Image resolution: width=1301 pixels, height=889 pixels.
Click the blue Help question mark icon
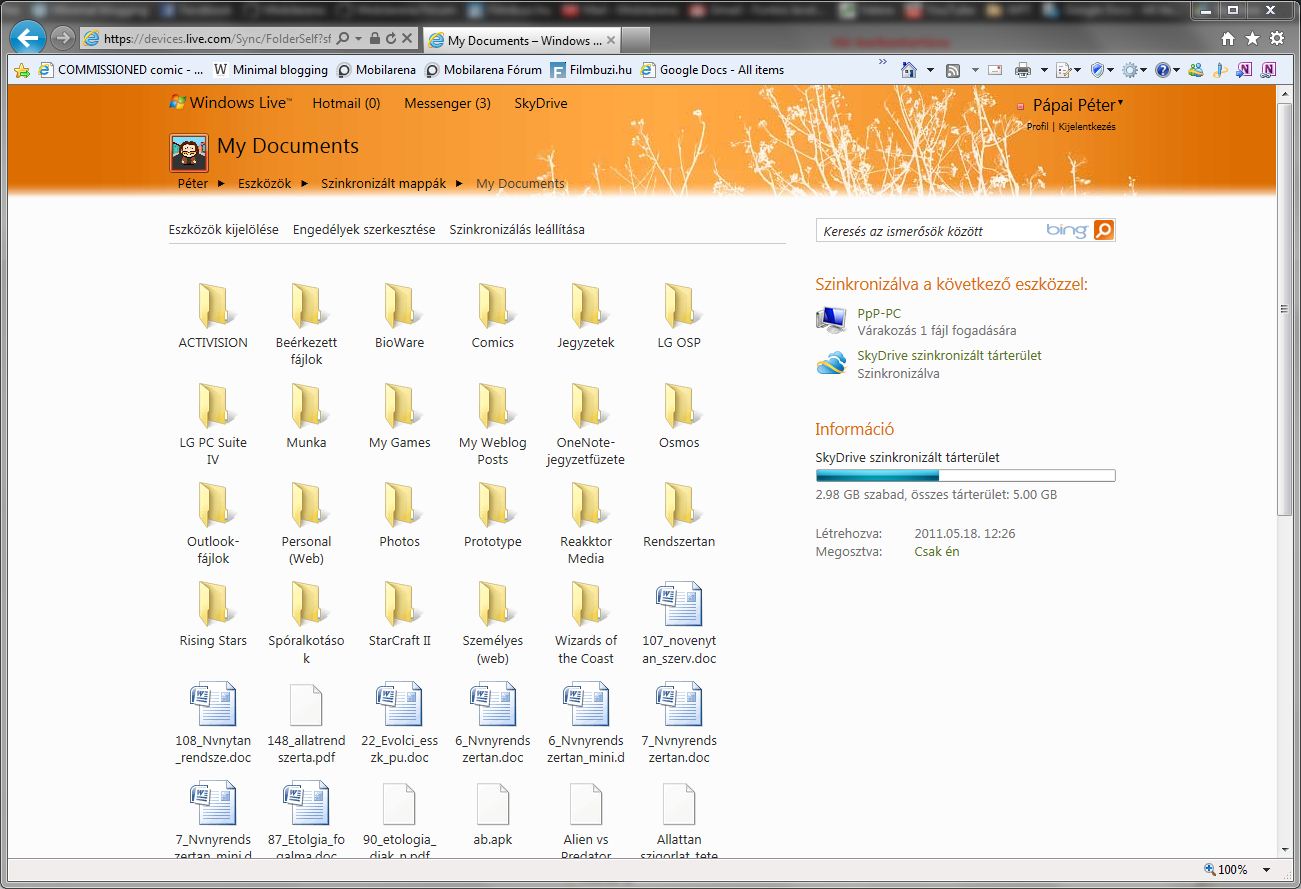(1162, 70)
